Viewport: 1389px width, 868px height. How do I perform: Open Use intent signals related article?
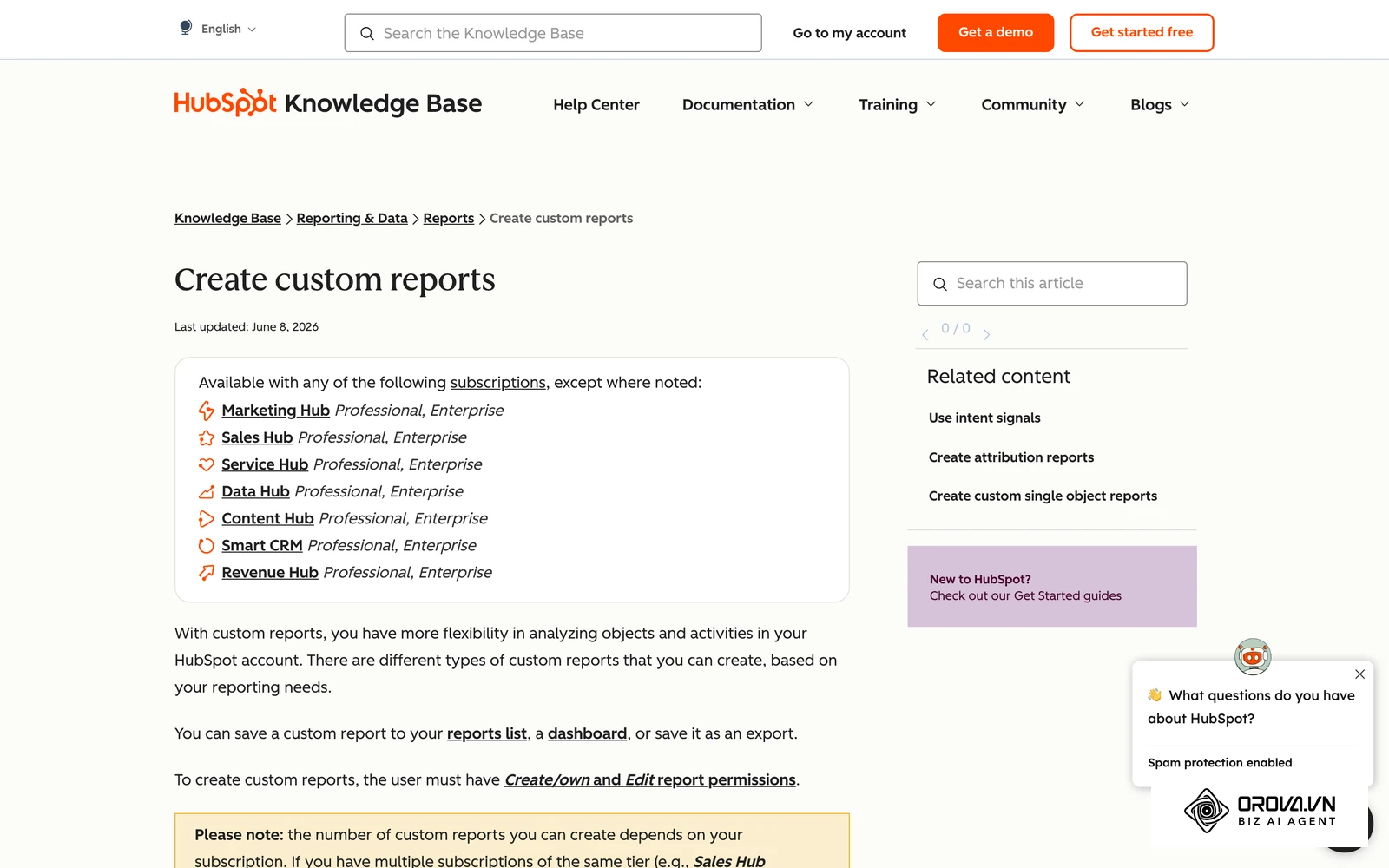984,418
